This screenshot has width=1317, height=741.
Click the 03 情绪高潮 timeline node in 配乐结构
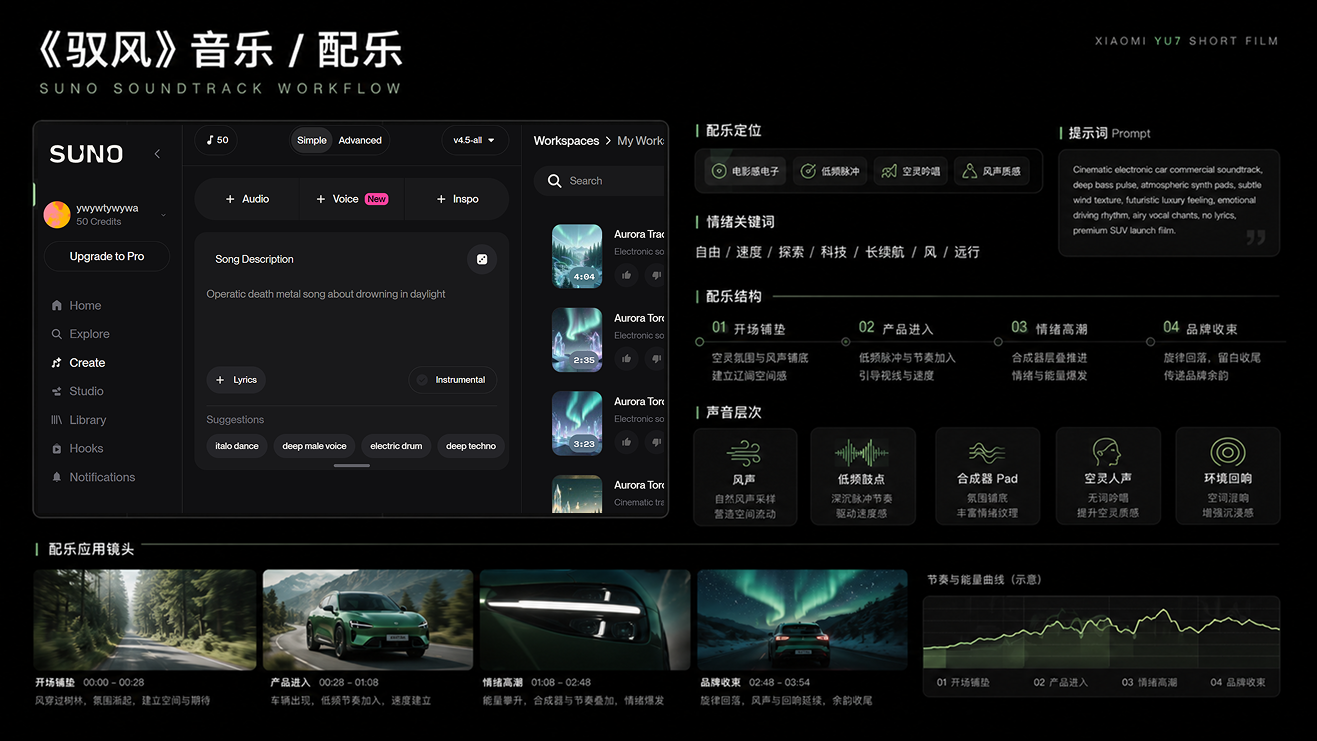click(x=998, y=342)
